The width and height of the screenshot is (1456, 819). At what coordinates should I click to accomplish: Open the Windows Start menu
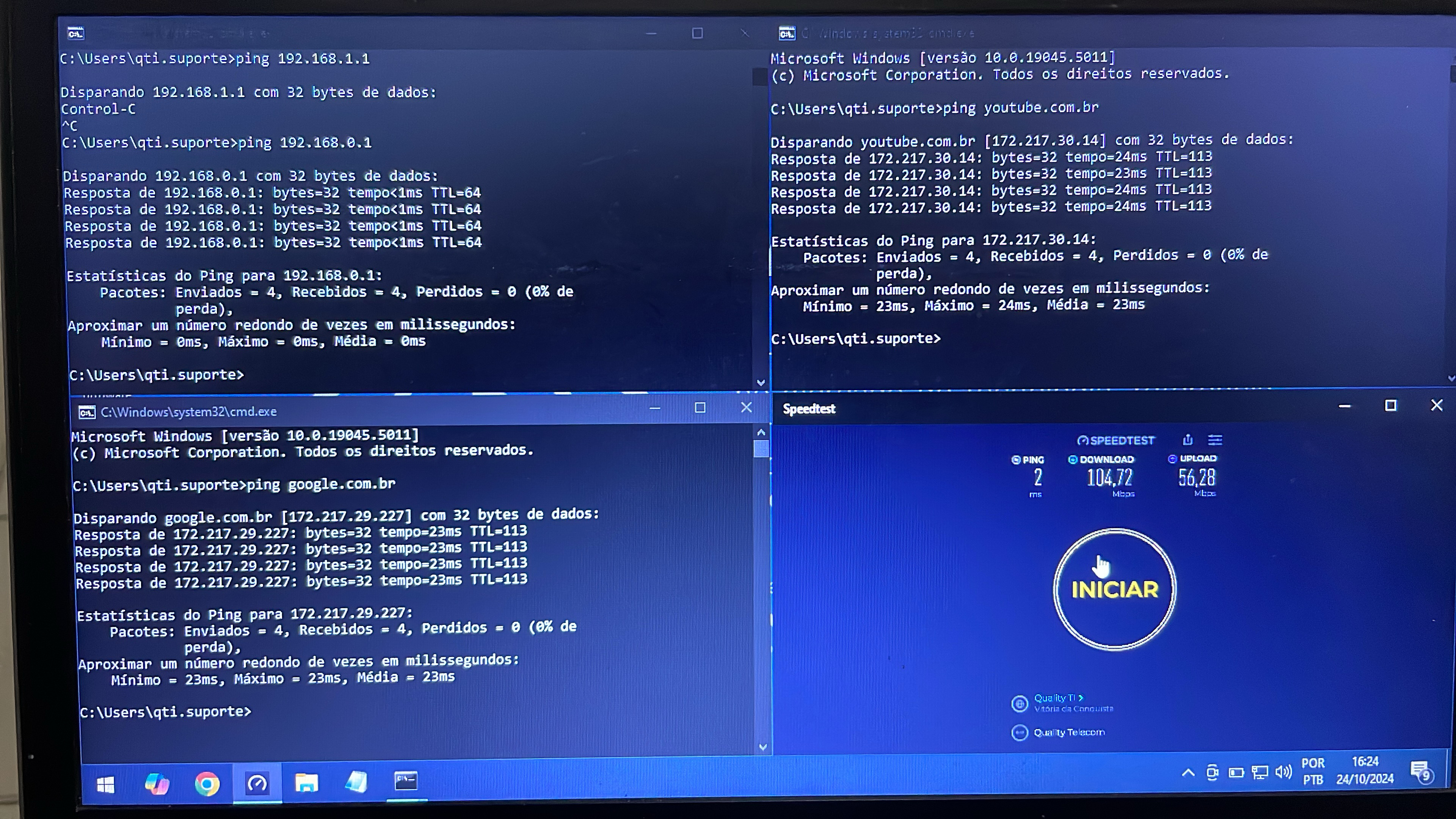click(106, 784)
